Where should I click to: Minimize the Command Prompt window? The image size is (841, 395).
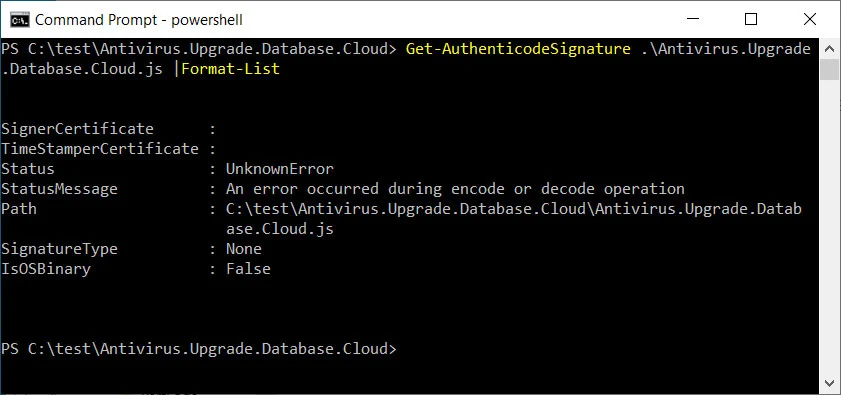tap(692, 20)
